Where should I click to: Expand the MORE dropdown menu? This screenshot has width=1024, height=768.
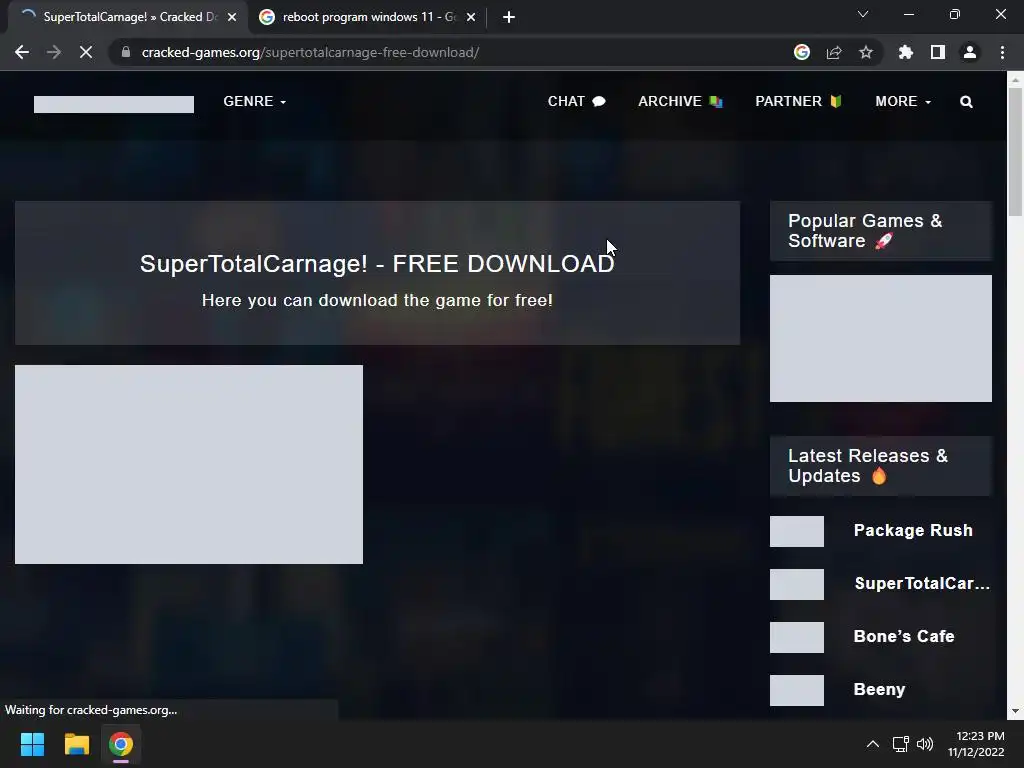point(903,101)
